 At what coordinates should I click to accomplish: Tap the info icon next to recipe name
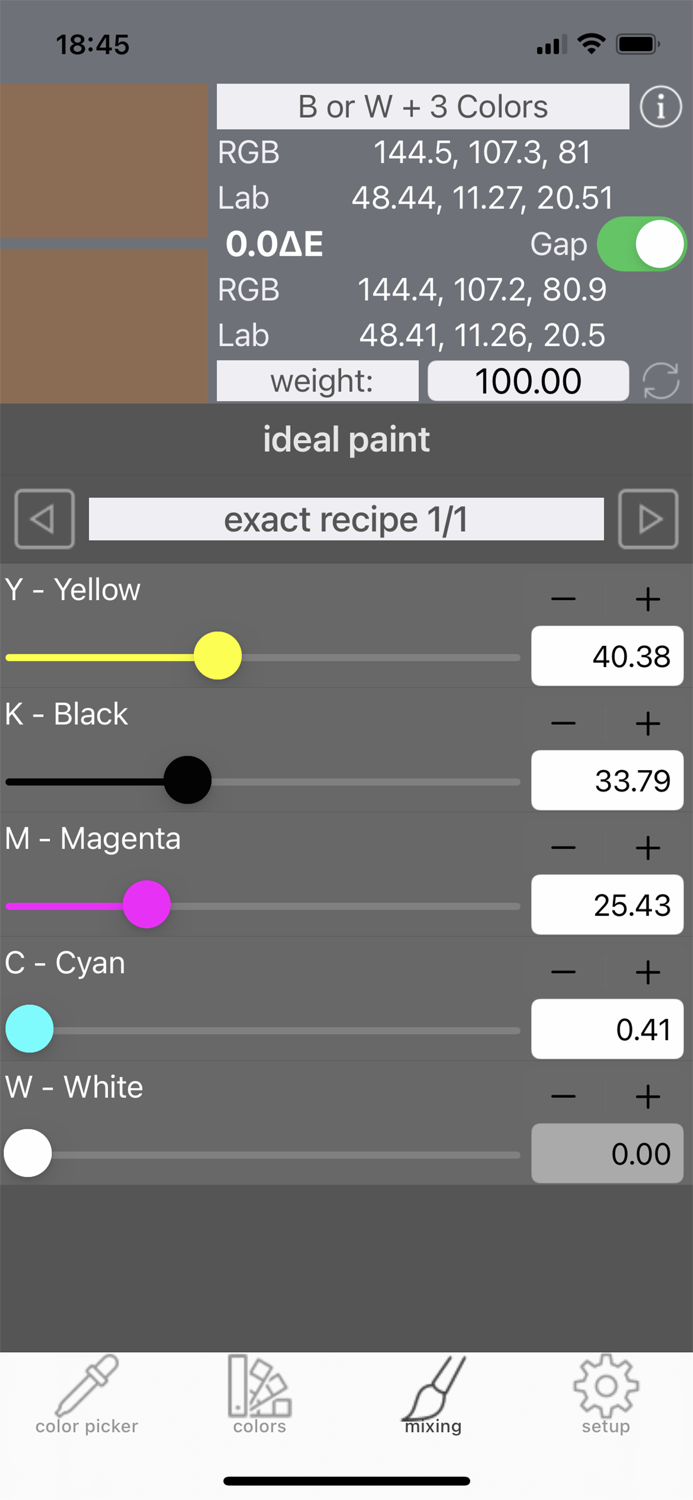click(x=660, y=106)
